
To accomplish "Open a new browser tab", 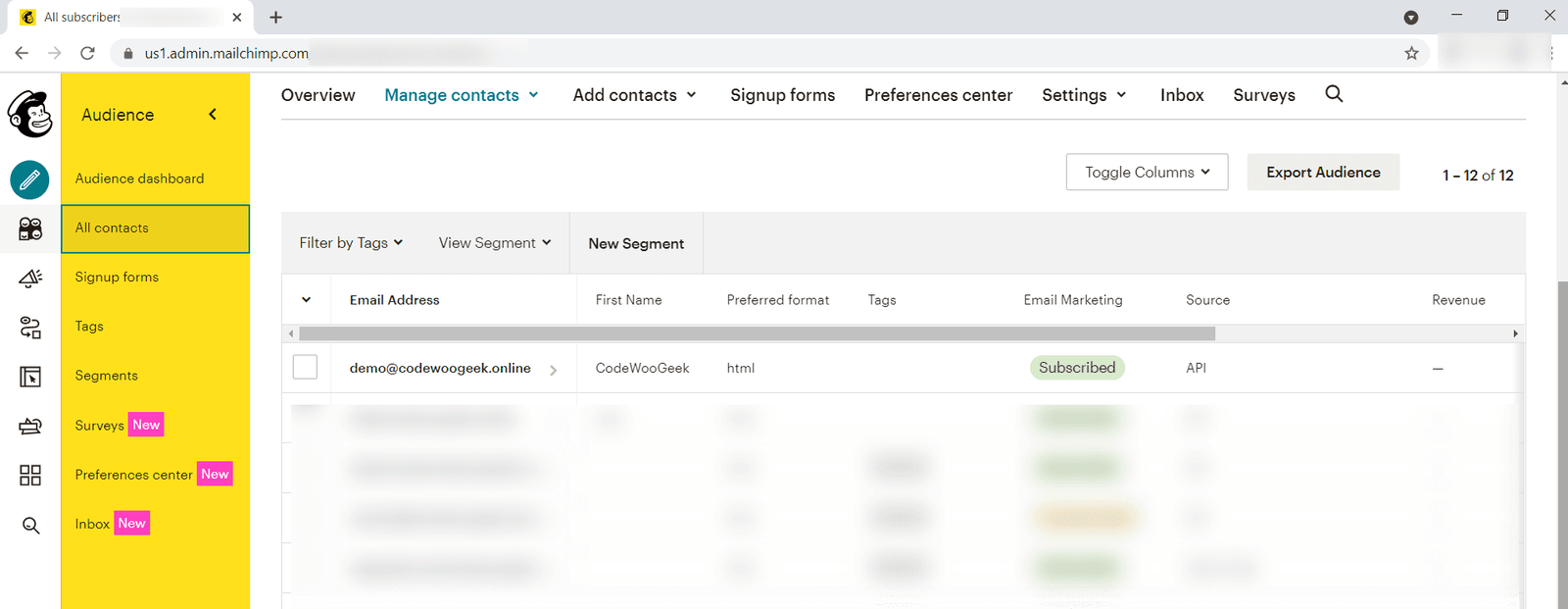I will point(276,17).
